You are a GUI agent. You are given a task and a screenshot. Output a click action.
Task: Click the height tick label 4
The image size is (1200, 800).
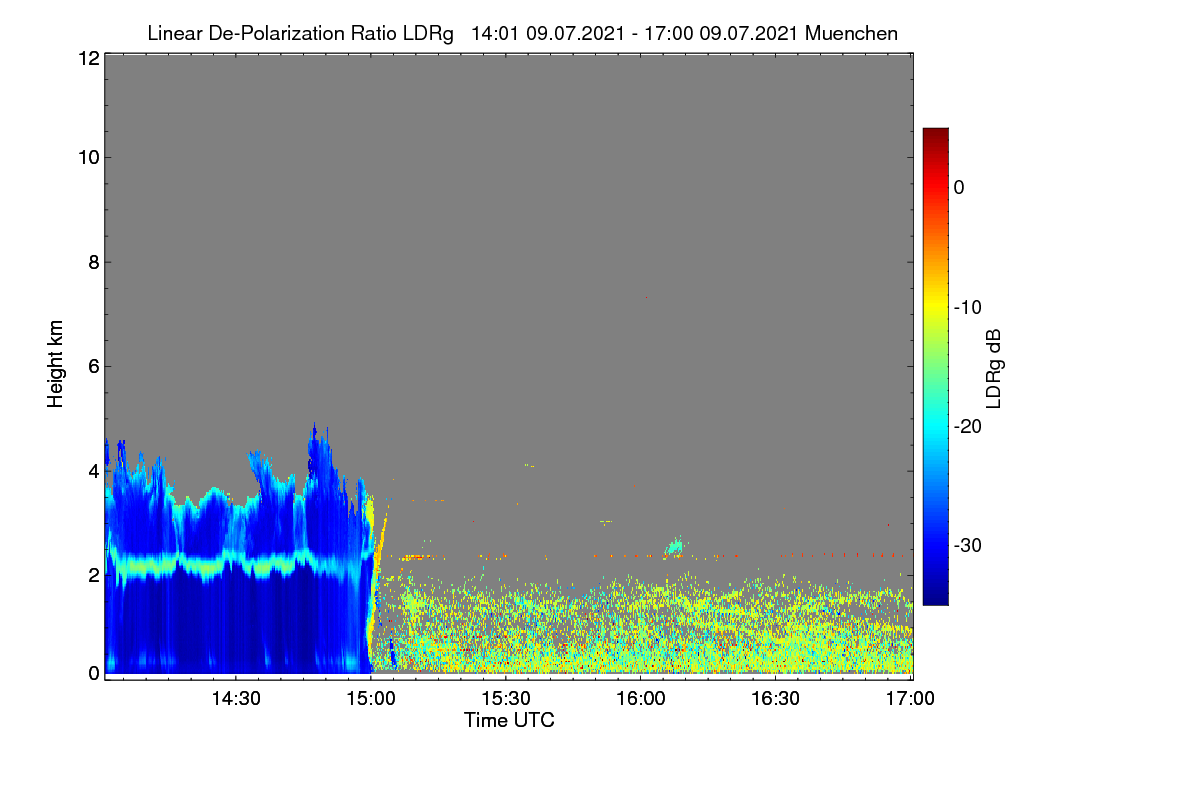(x=92, y=470)
